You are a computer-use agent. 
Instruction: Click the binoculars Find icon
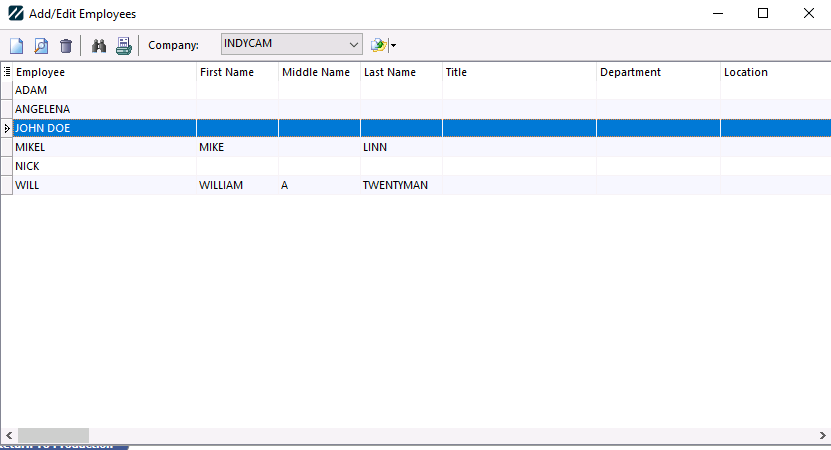click(x=99, y=45)
